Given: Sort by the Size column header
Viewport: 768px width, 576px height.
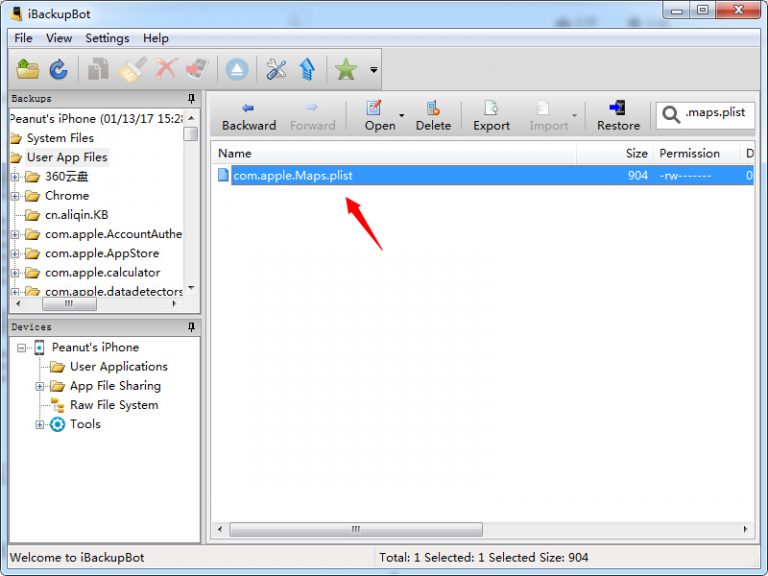Looking at the screenshot, I should pos(615,153).
